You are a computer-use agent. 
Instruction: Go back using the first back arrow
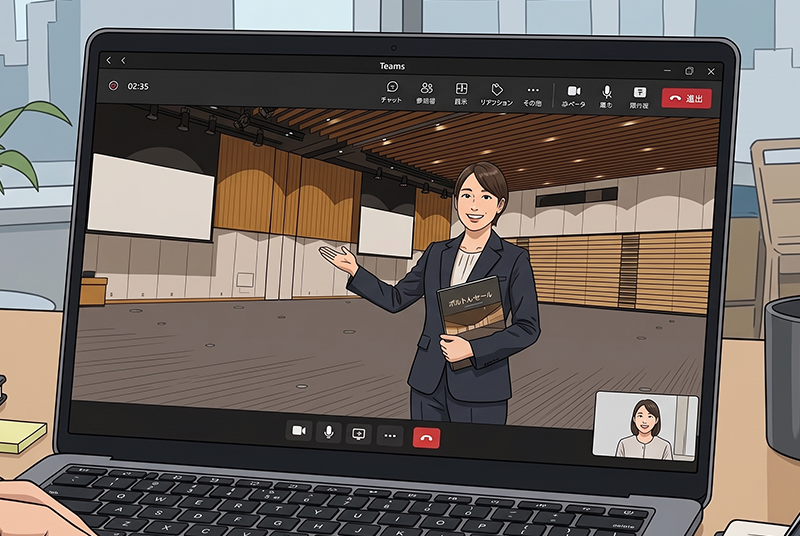click(109, 60)
